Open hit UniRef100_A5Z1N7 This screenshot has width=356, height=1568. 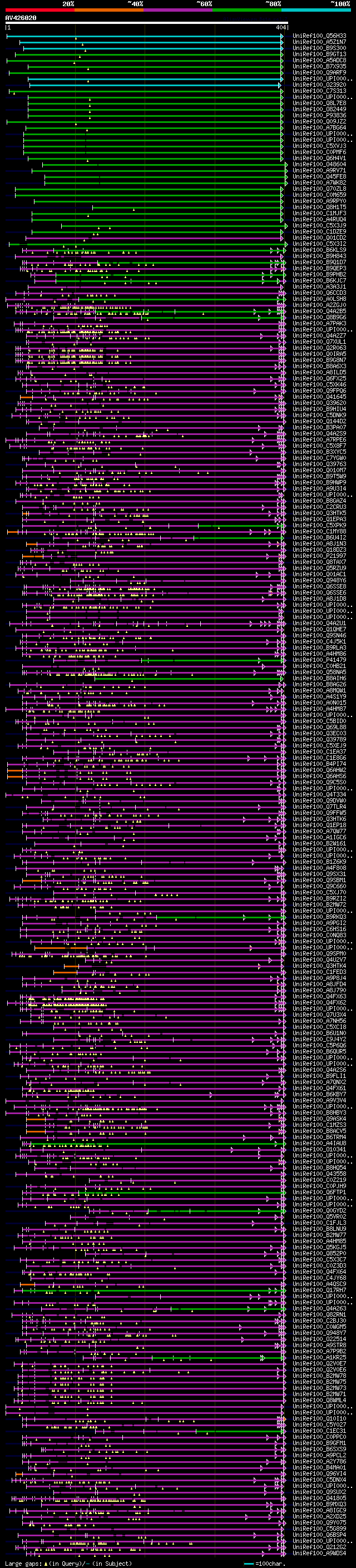tap(319, 42)
